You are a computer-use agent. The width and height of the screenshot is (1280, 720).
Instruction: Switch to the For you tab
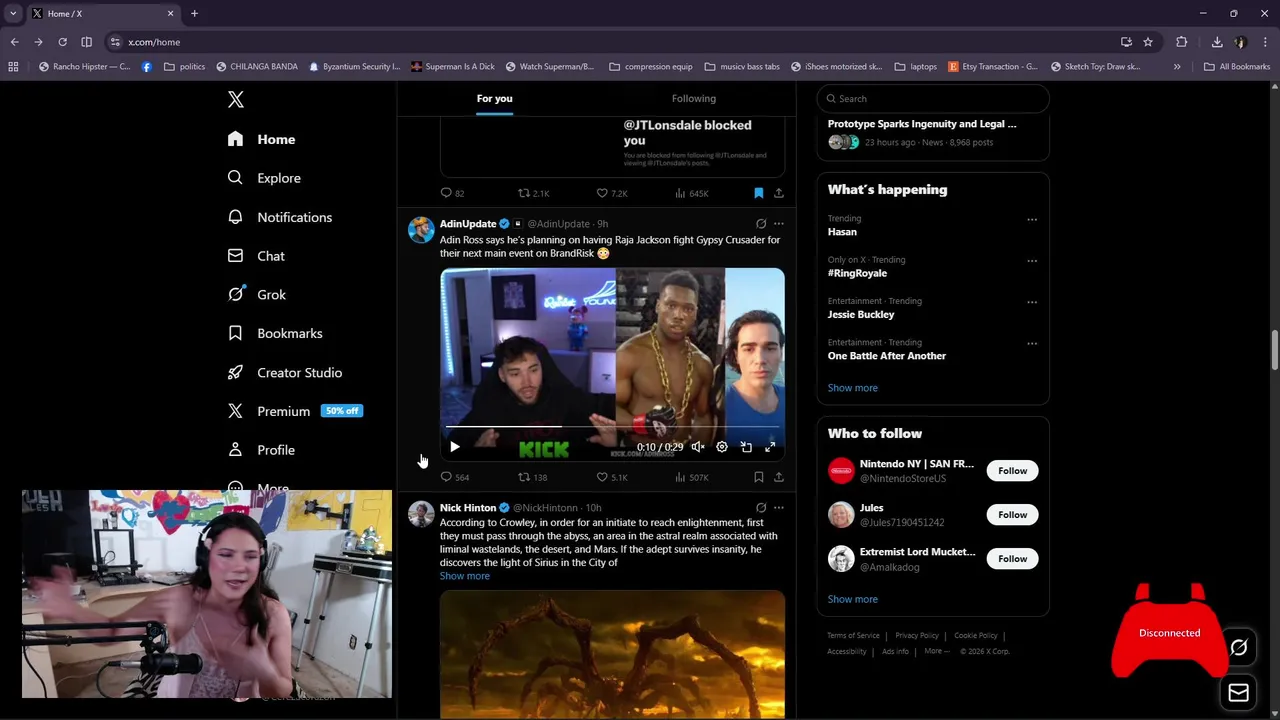[494, 98]
